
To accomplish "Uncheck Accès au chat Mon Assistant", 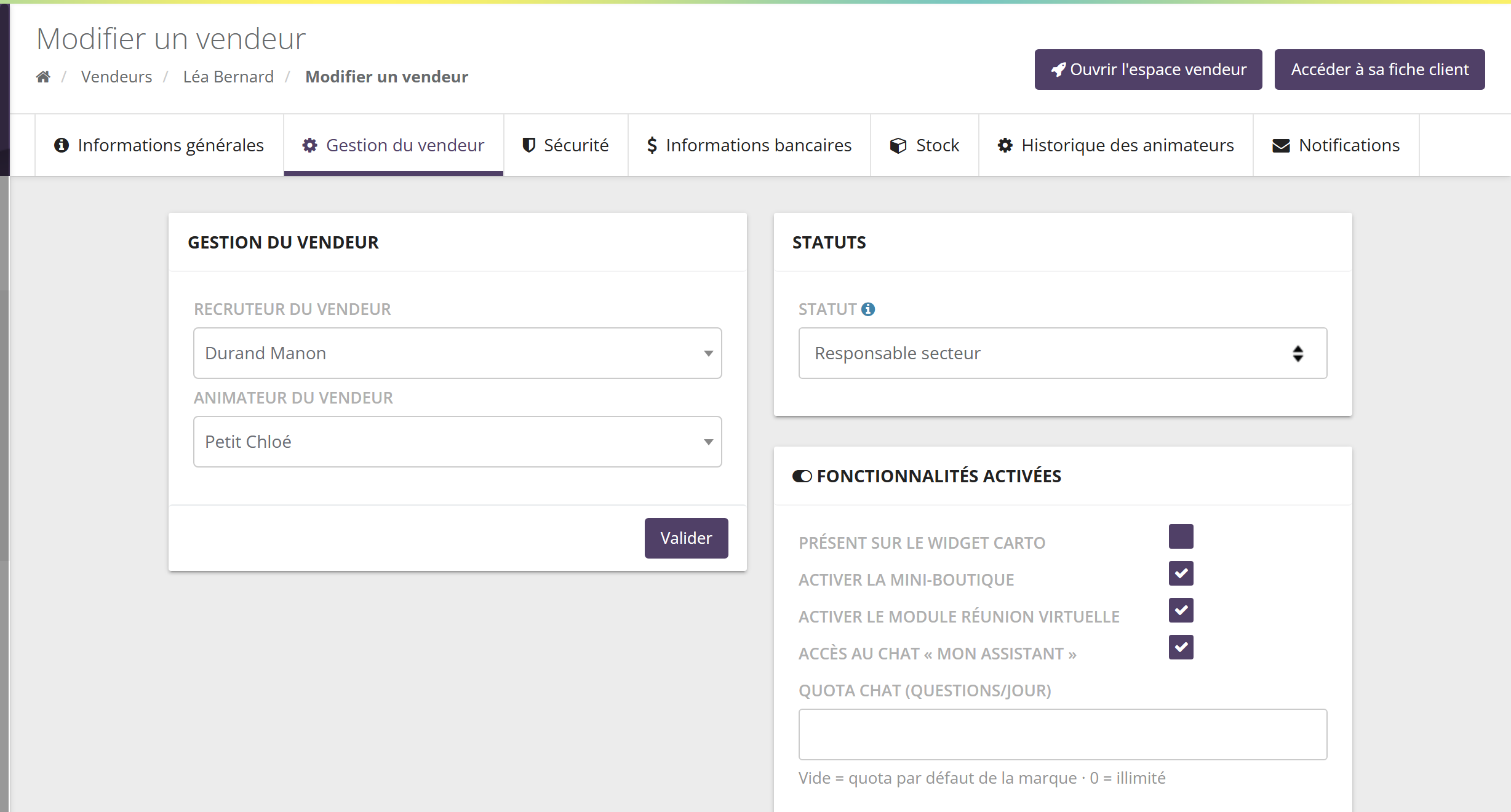I will [x=1181, y=647].
